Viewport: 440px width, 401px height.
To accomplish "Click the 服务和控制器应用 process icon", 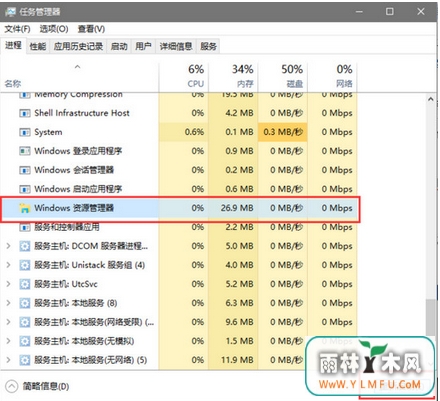I will click(25, 228).
